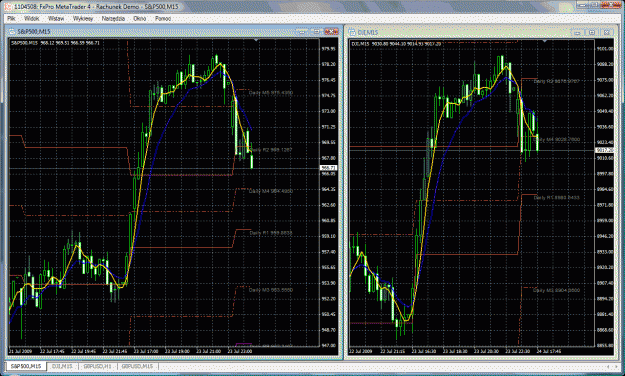Viewport: 625px width, 376px height.
Task: Click the S&P500,M15 OHLC header text
Action: [x=55, y=43]
